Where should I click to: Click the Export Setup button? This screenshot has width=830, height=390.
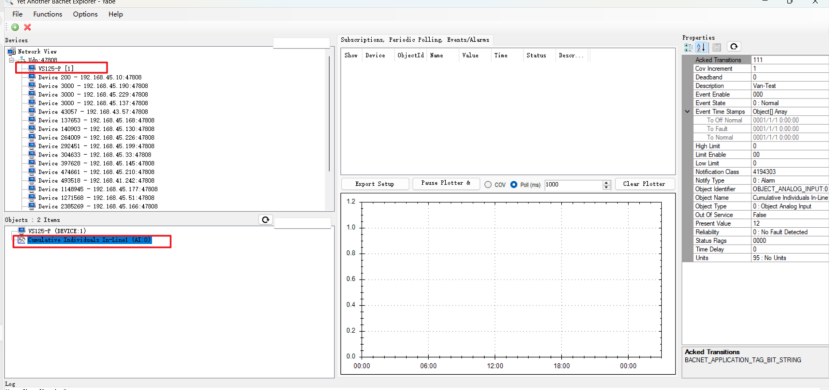[x=375, y=184]
